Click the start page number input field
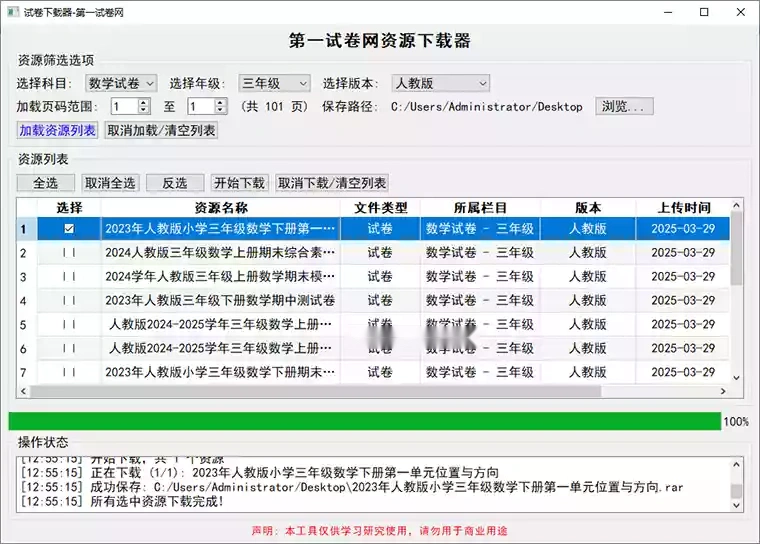760x544 pixels. click(x=124, y=106)
